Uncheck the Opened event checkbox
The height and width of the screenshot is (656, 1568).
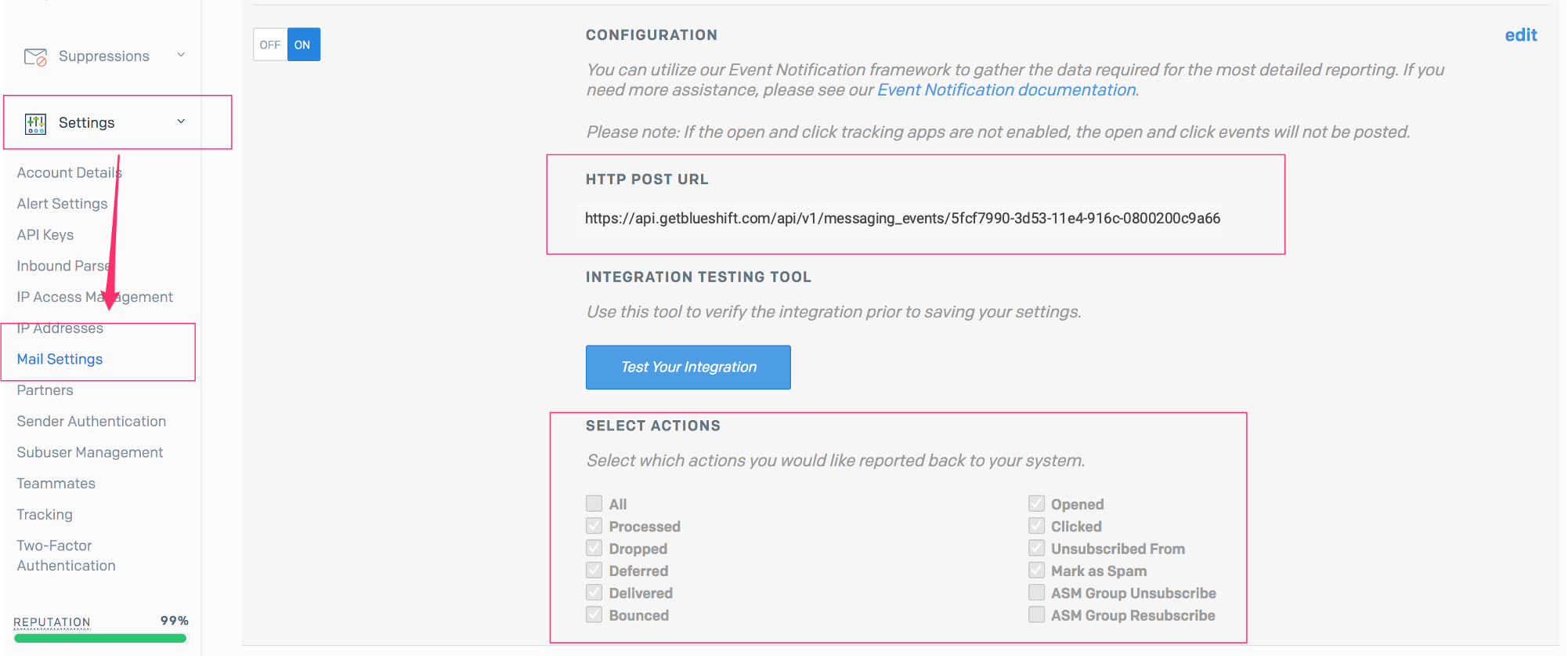(1036, 503)
